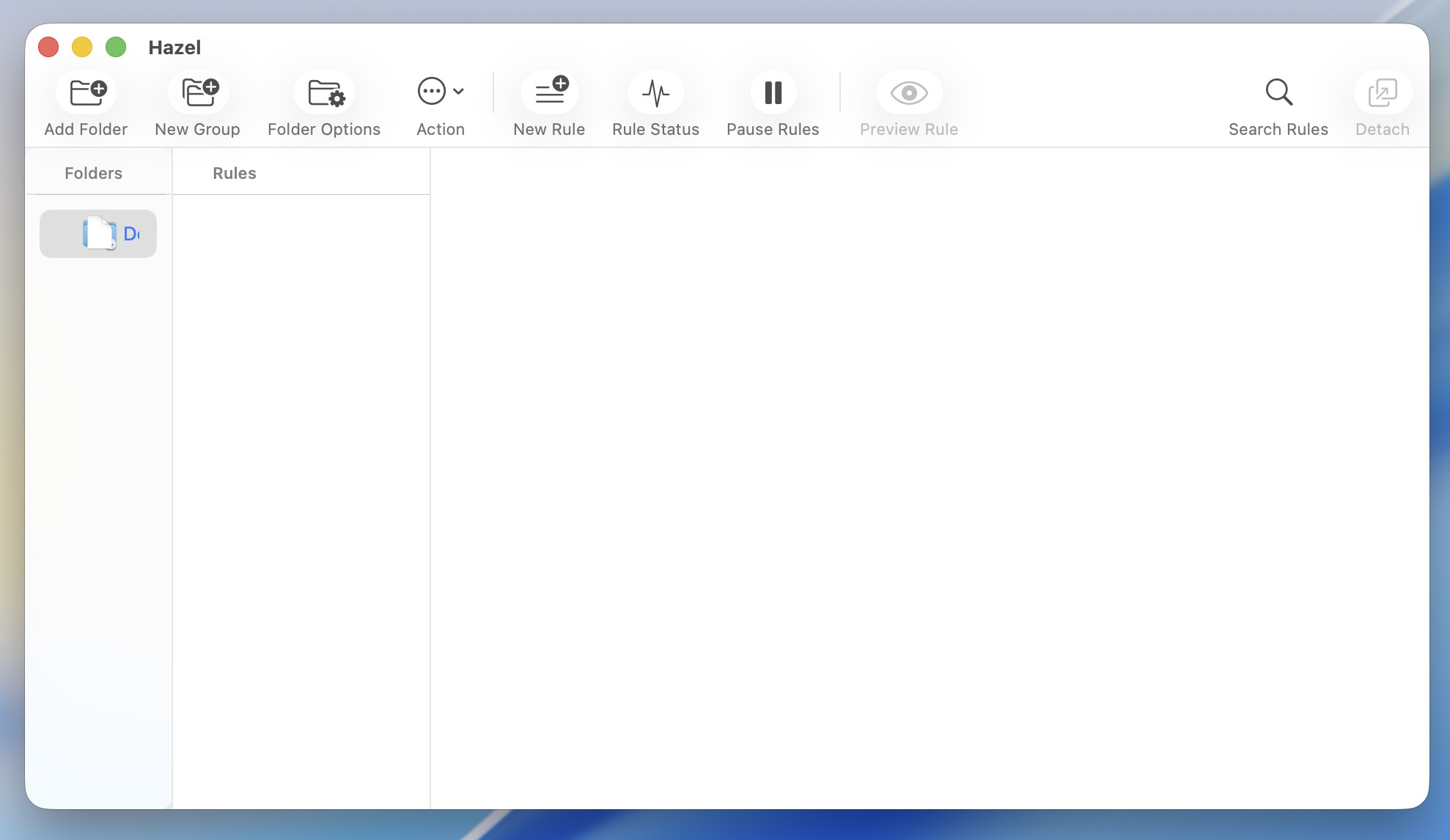Click the Folders column header
The width and height of the screenshot is (1450, 840).
(94, 174)
